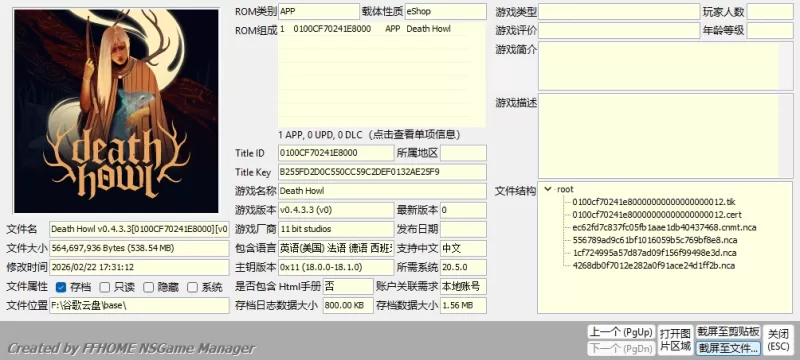Click the 账户关联需求 field 本地账号
Screen dimensions: 800x360
[463, 286]
